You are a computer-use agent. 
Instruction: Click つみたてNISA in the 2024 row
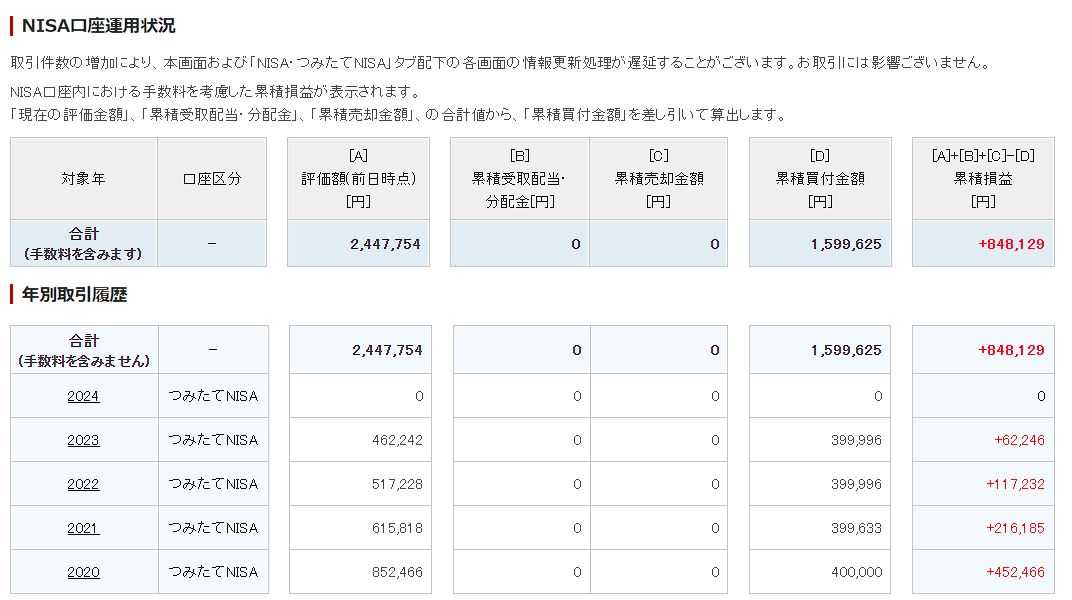[x=213, y=396]
